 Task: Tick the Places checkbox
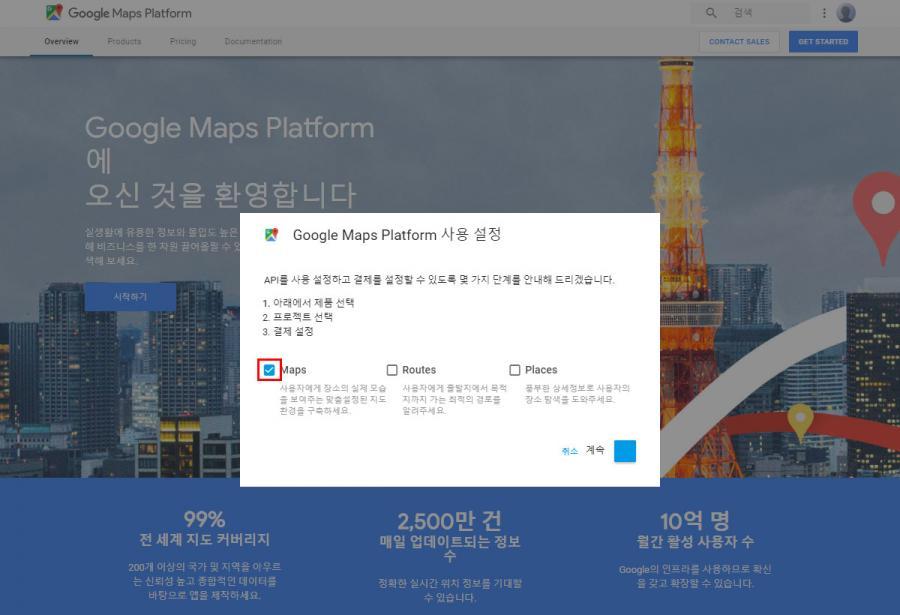pyautogui.click(x=515, y=370)
